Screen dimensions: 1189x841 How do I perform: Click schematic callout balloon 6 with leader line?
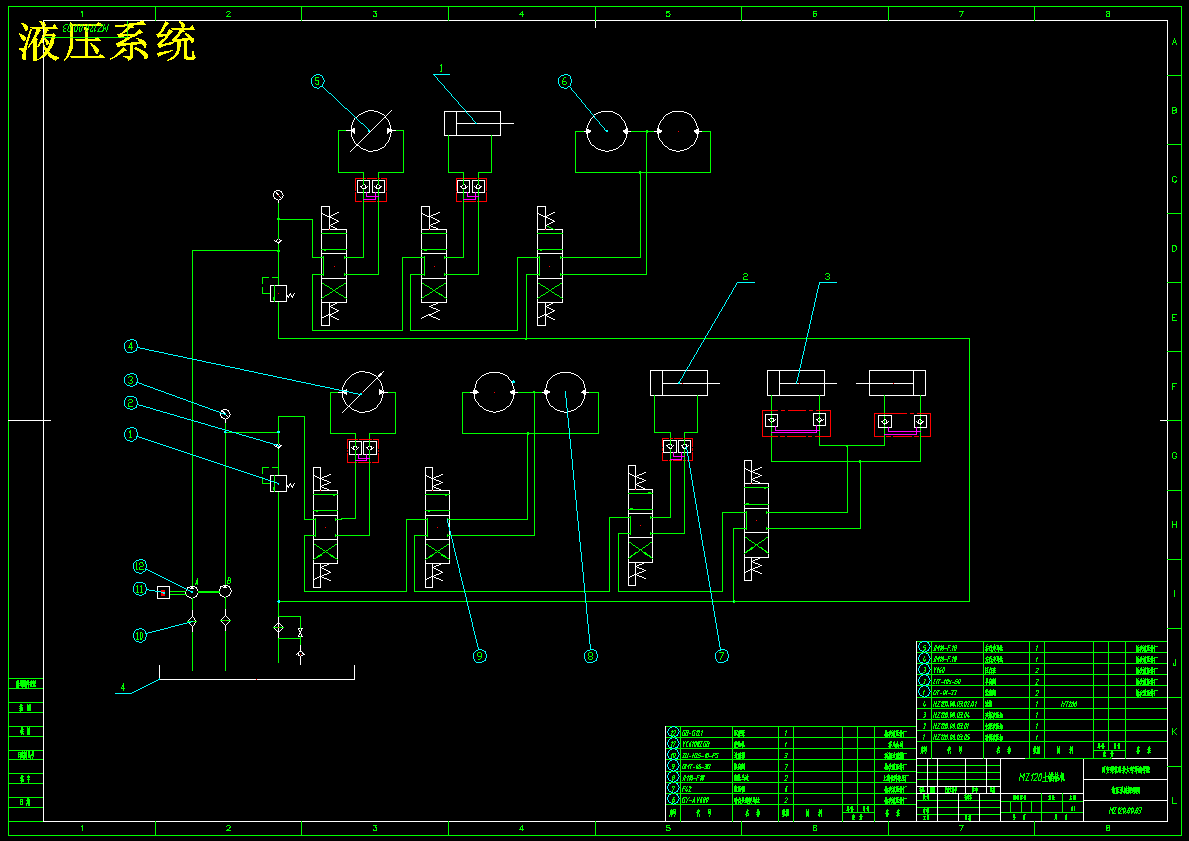point(565,81)
